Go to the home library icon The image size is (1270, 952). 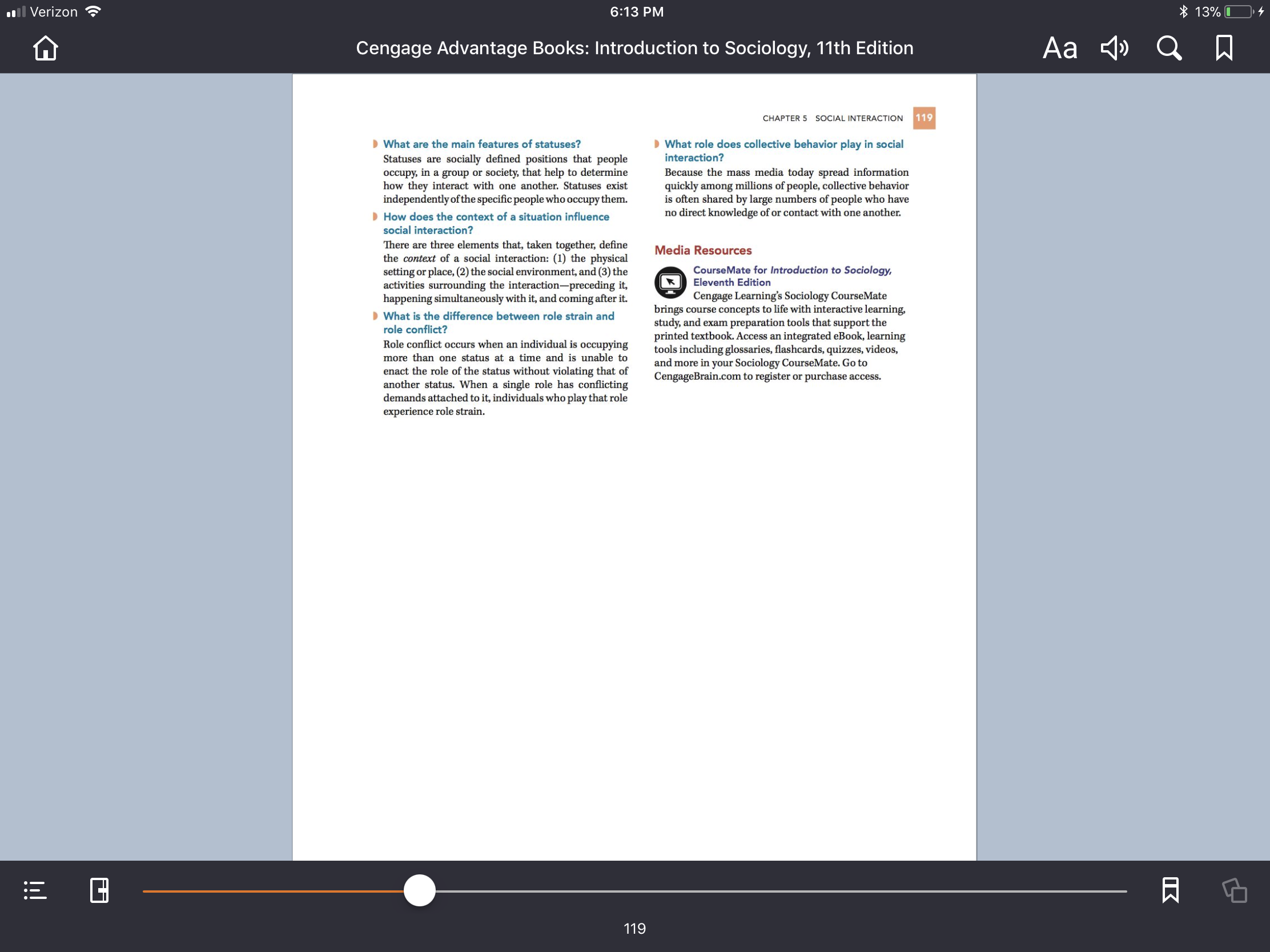[x=45, y=48]
